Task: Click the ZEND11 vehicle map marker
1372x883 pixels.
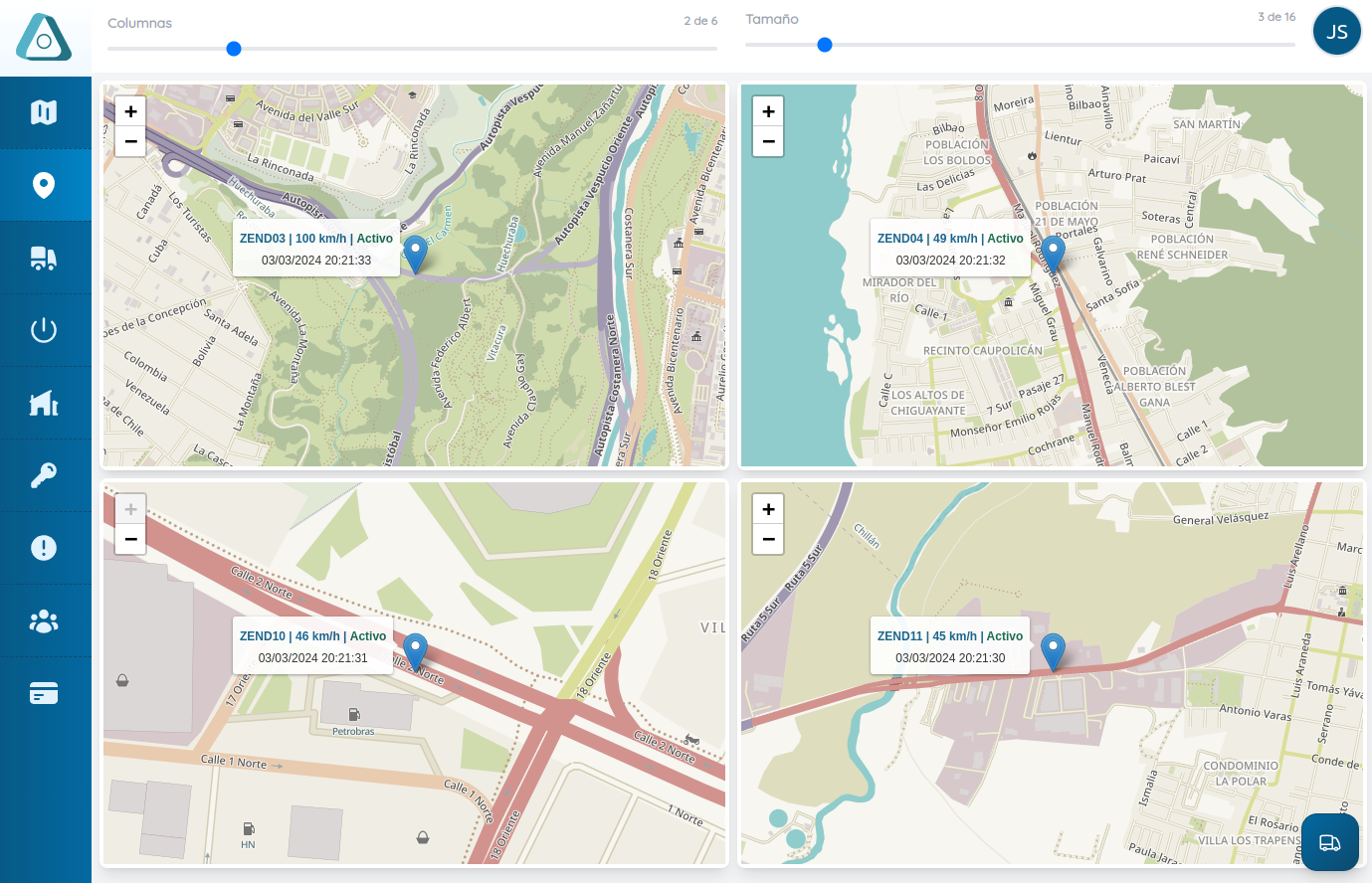Action: click(1053, 651)
